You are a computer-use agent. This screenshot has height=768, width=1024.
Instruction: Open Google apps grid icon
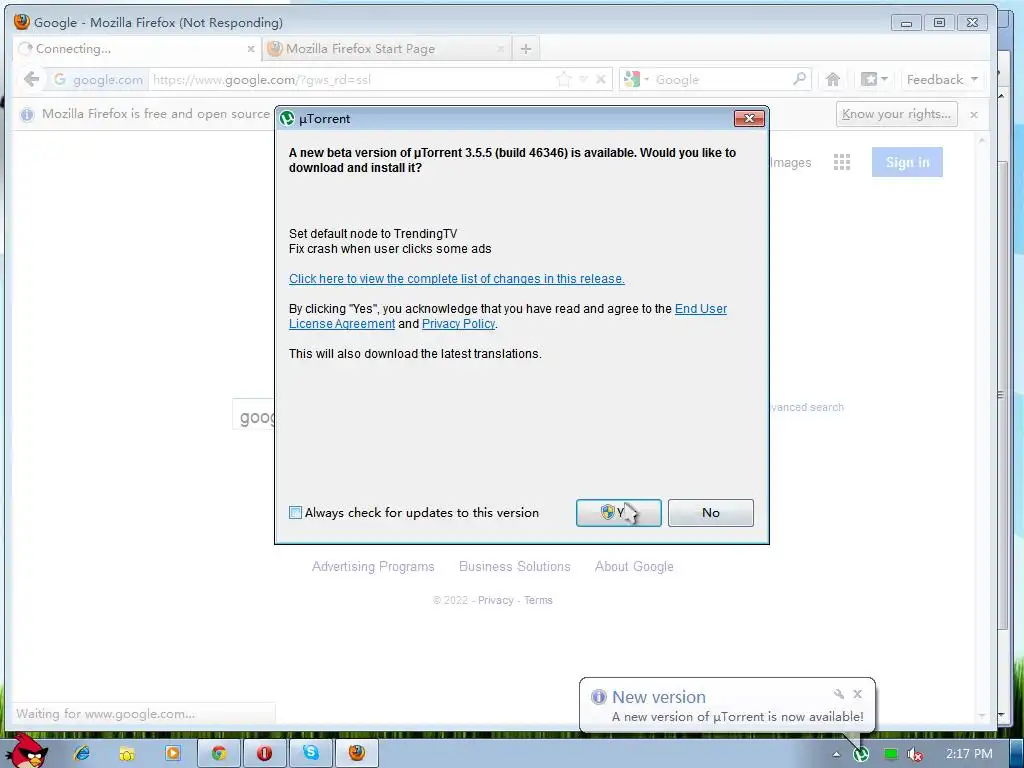pos(842,162)
